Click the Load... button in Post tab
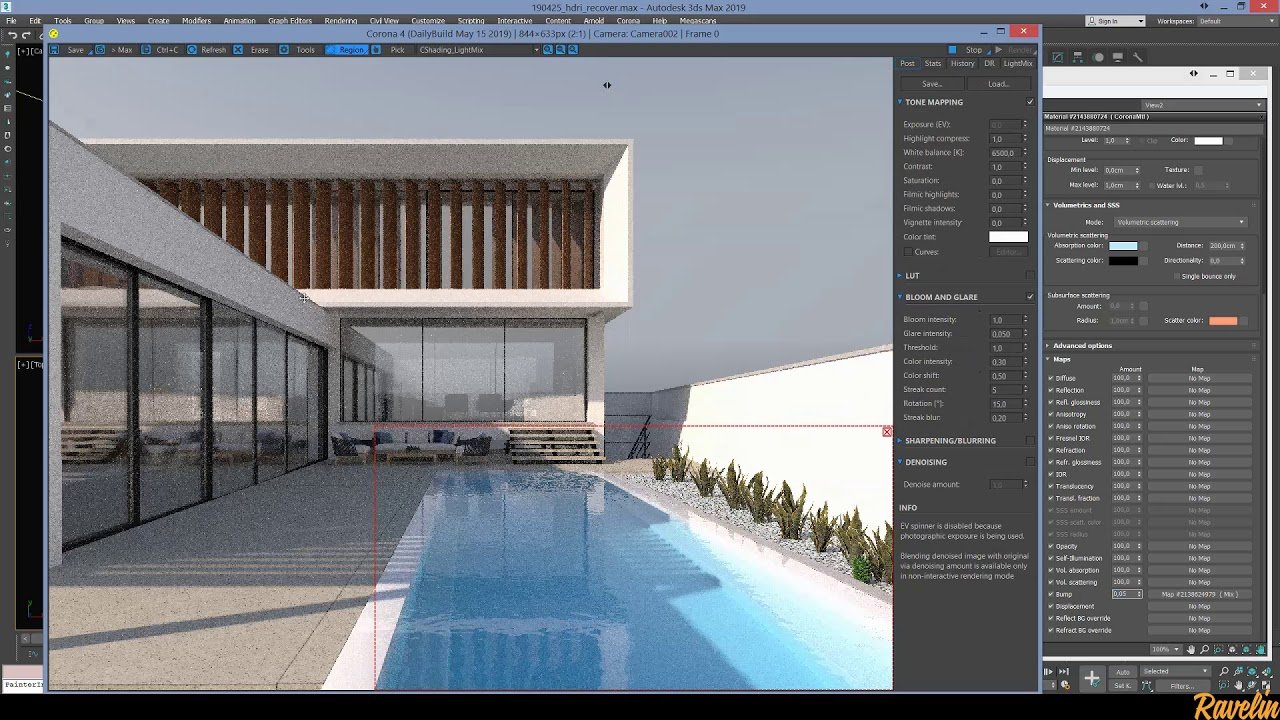Image resolution: width=1280 pixels, height=720 pixels. point(998,84)
